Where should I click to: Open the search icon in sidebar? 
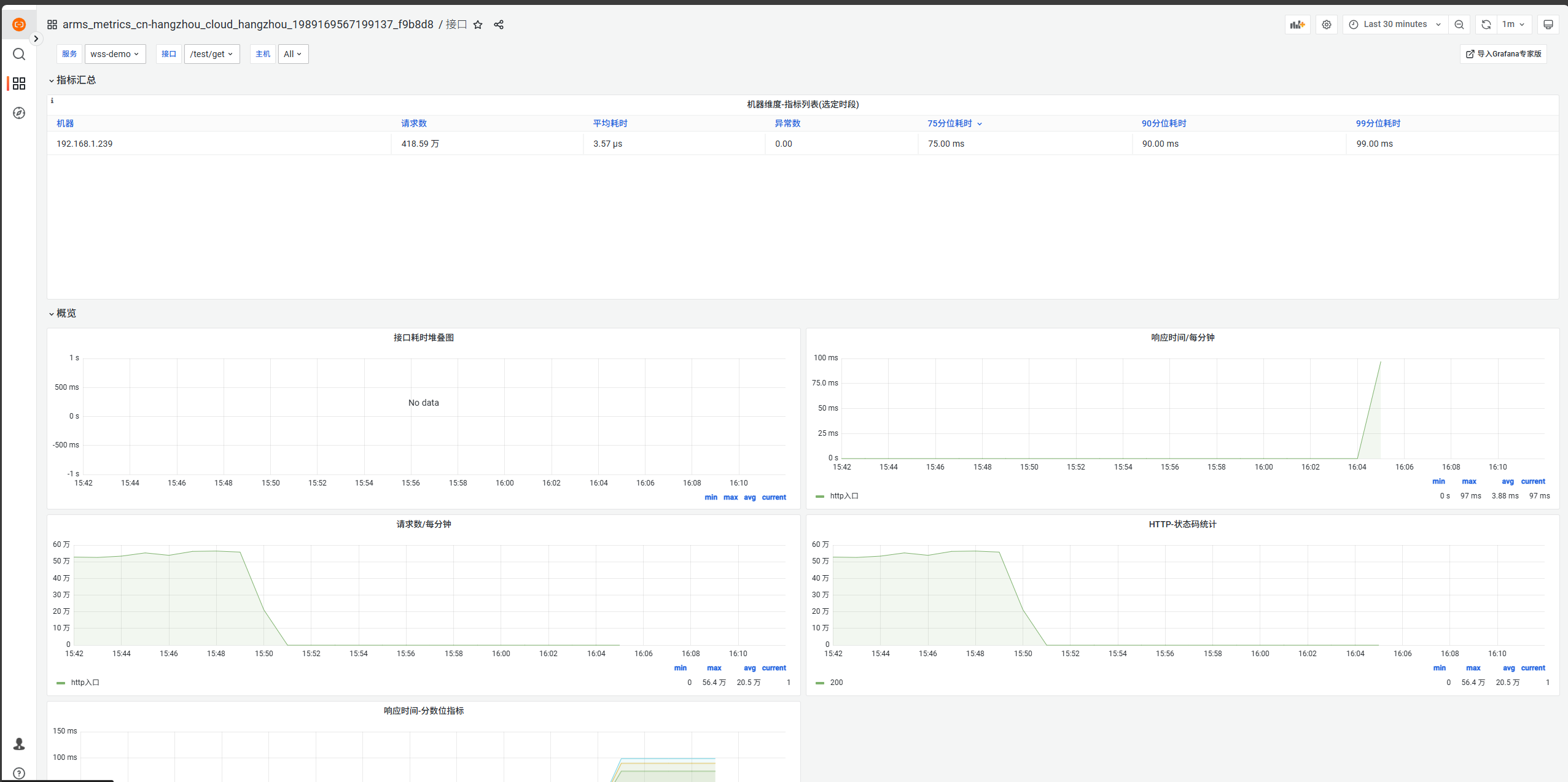pos(19,54)
